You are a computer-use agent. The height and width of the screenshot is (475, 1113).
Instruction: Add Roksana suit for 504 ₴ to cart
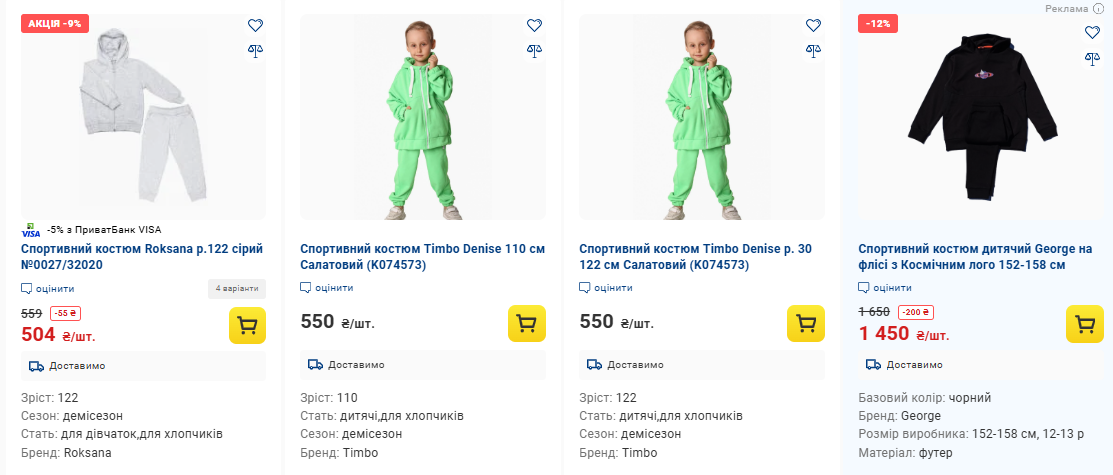(x=247, y=325)
